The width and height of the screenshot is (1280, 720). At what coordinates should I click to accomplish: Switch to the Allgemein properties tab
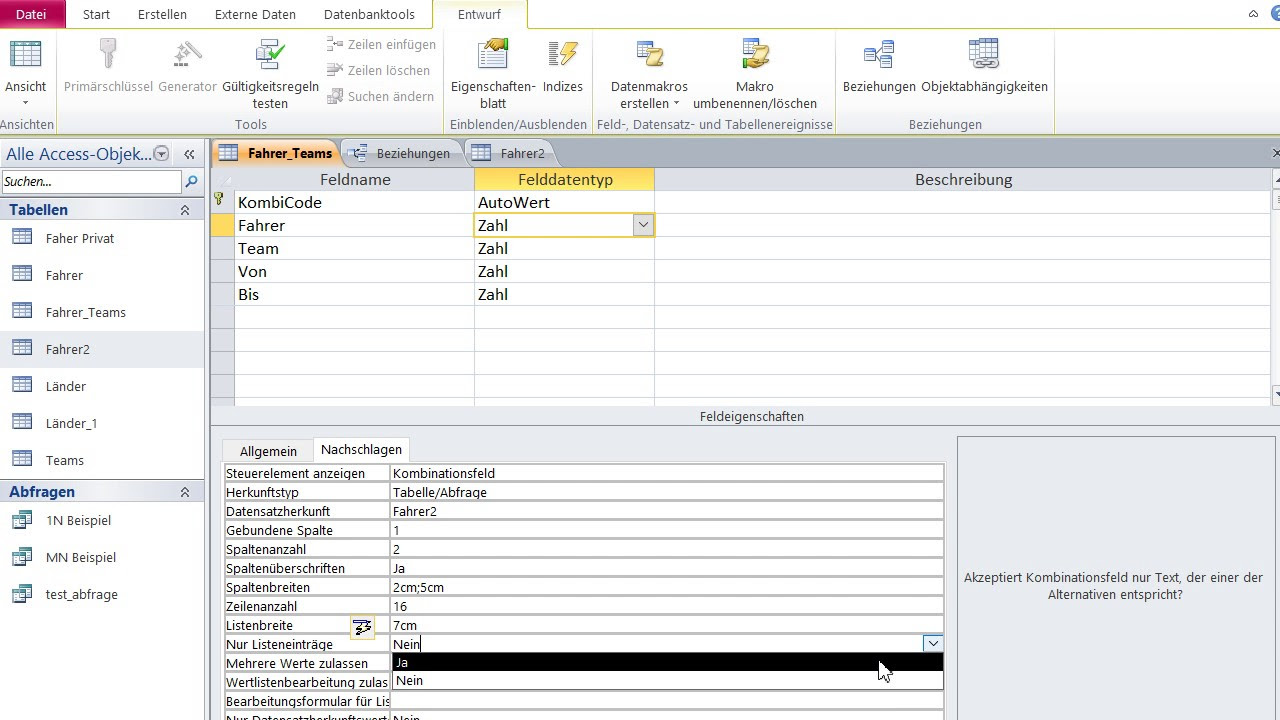268,451
